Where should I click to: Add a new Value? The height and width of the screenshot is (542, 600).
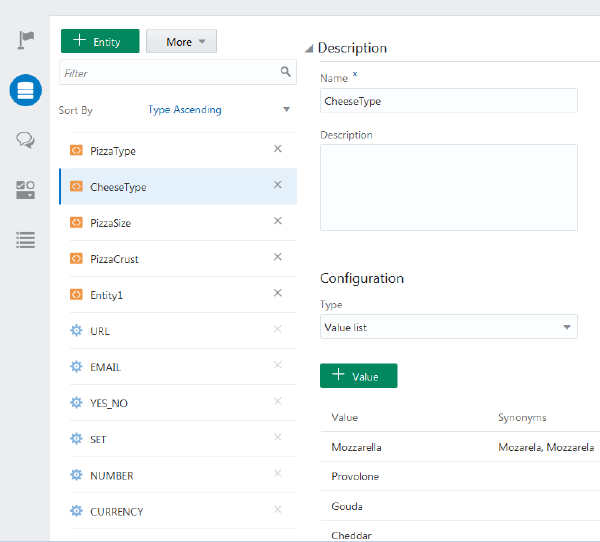pyautogui.click(x=359, y=376)
